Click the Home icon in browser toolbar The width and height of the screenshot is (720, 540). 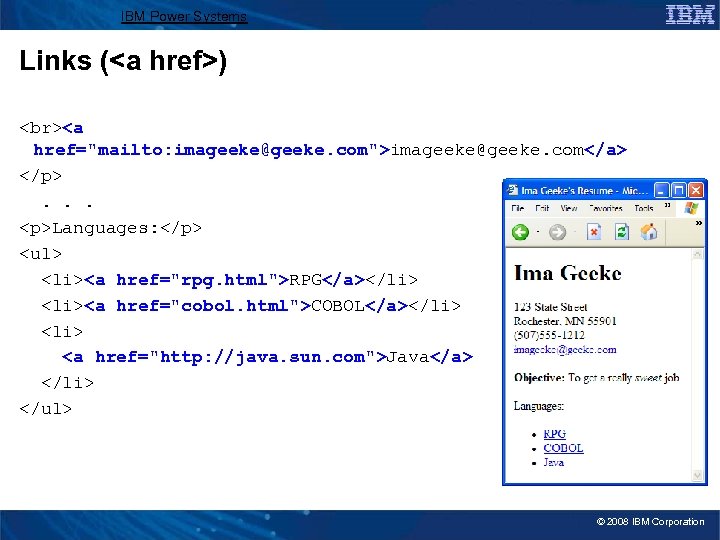649,232
